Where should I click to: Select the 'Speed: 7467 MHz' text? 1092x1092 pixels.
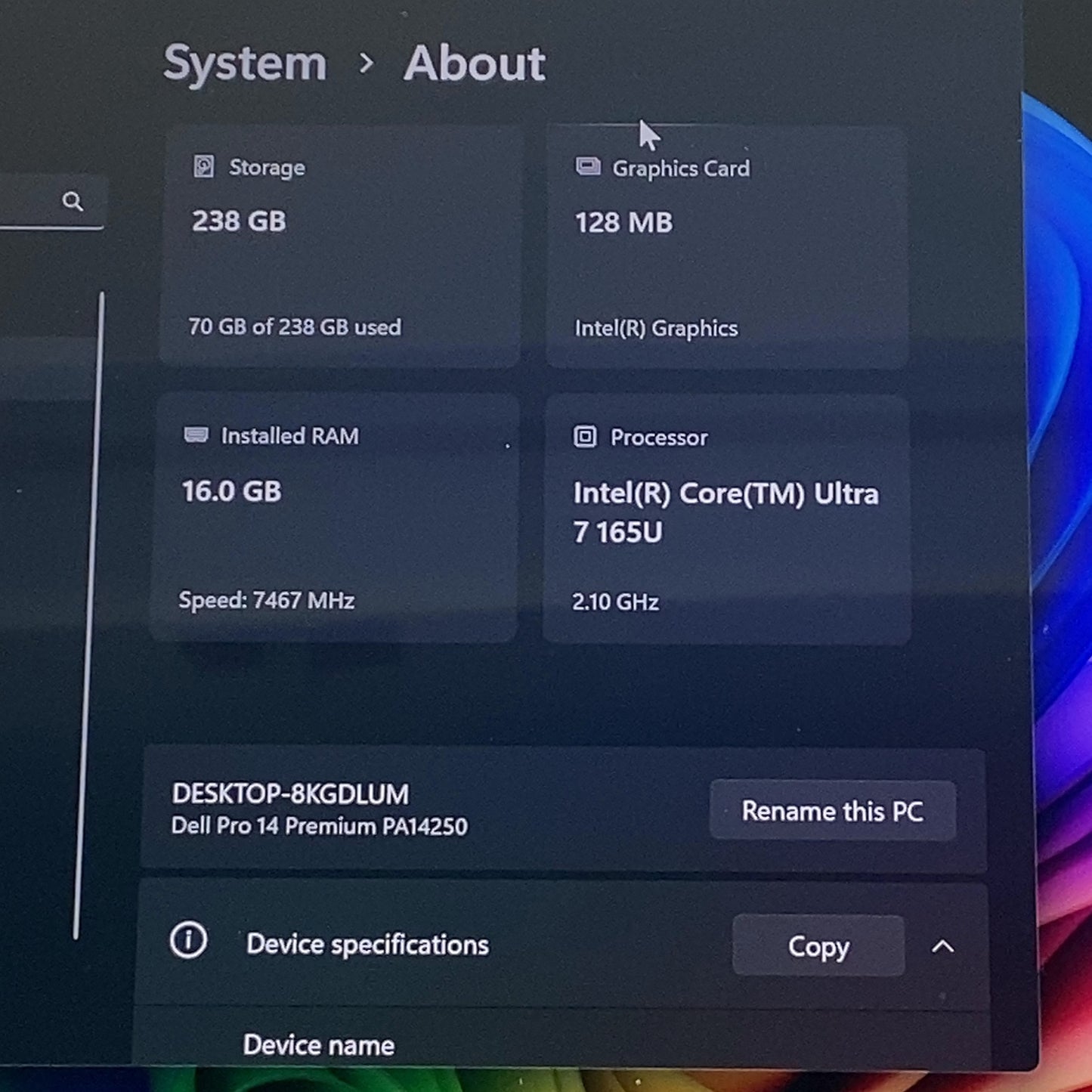266,600
